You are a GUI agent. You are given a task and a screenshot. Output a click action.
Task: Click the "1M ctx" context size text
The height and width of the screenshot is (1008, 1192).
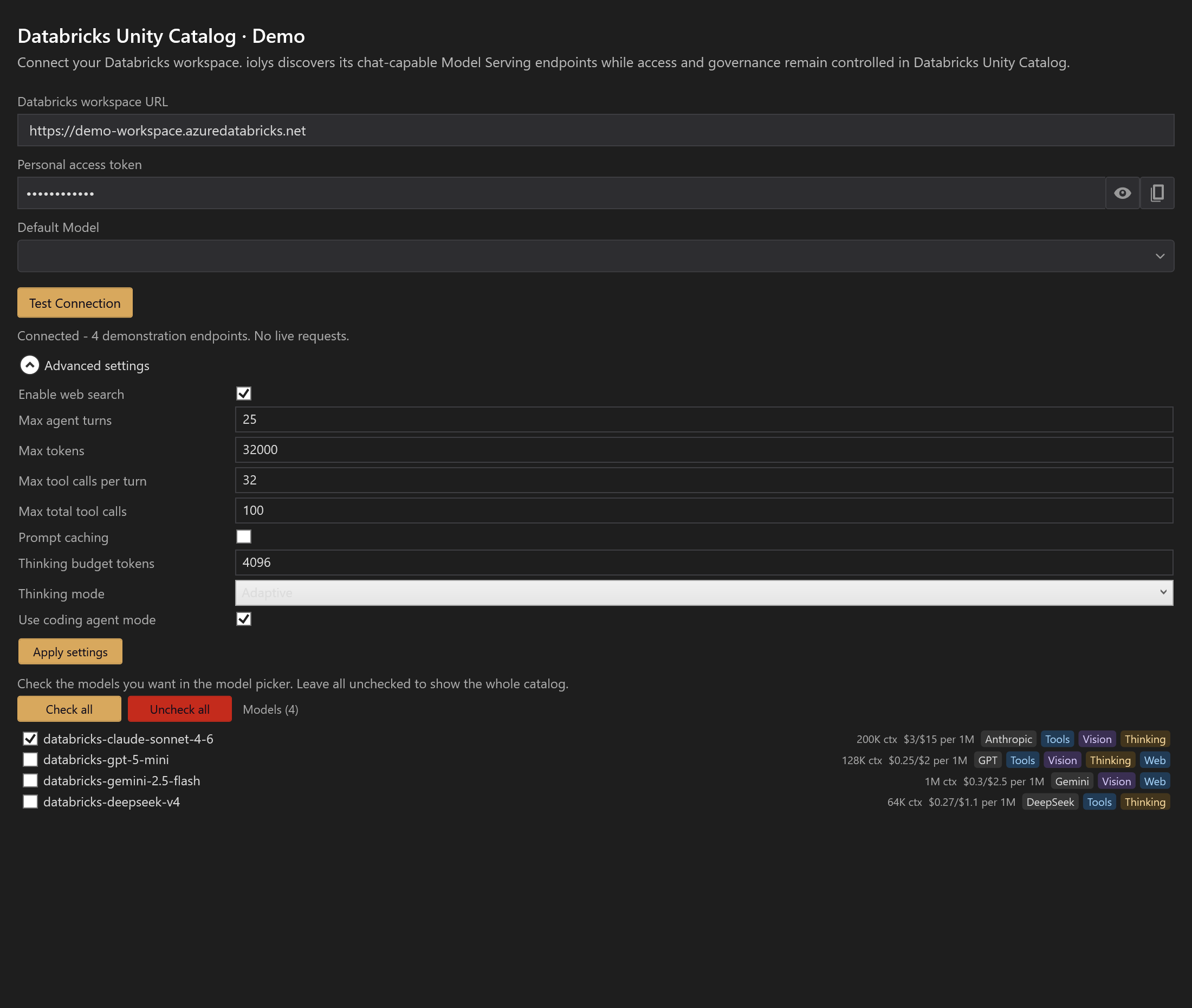click(941, 781)
